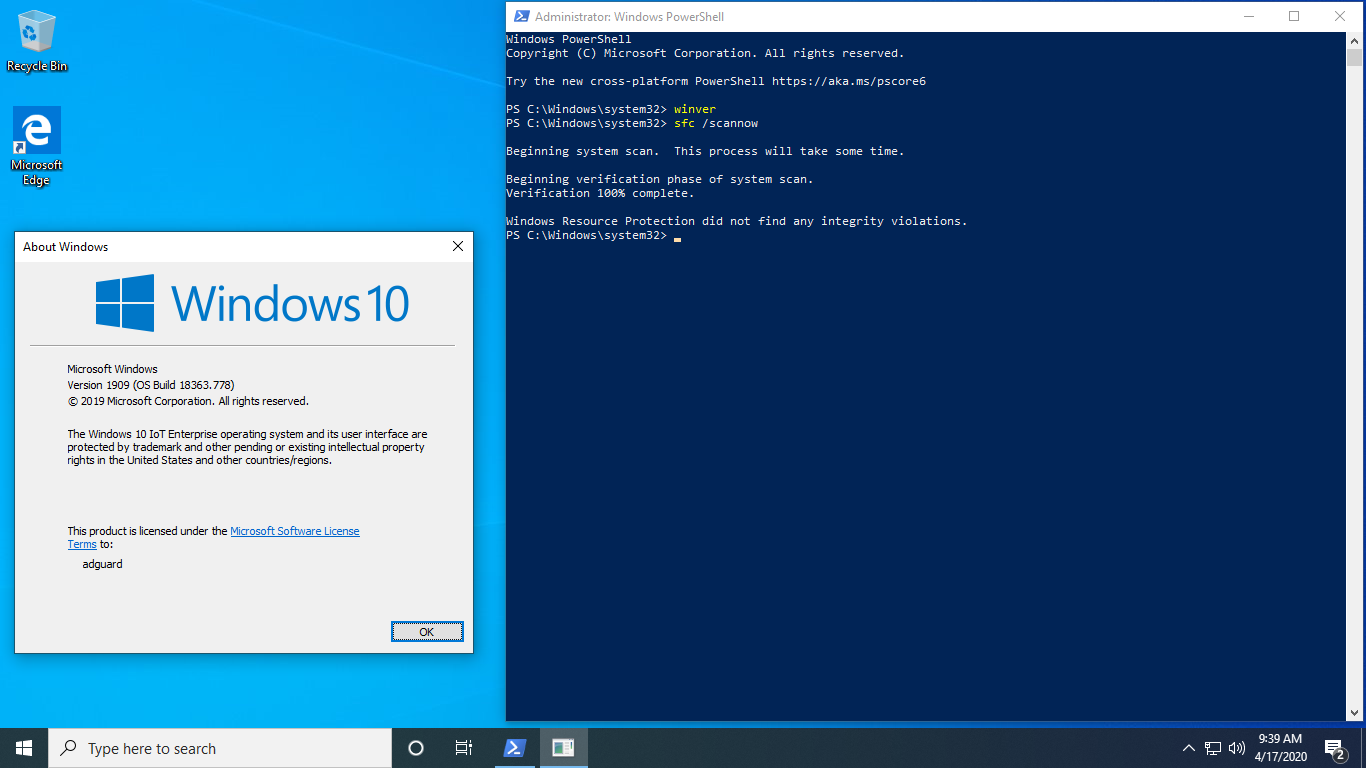Screen dimensions: 1366x768
Task: Open the volume speaker tray icon
Action: click(1237, 748)
